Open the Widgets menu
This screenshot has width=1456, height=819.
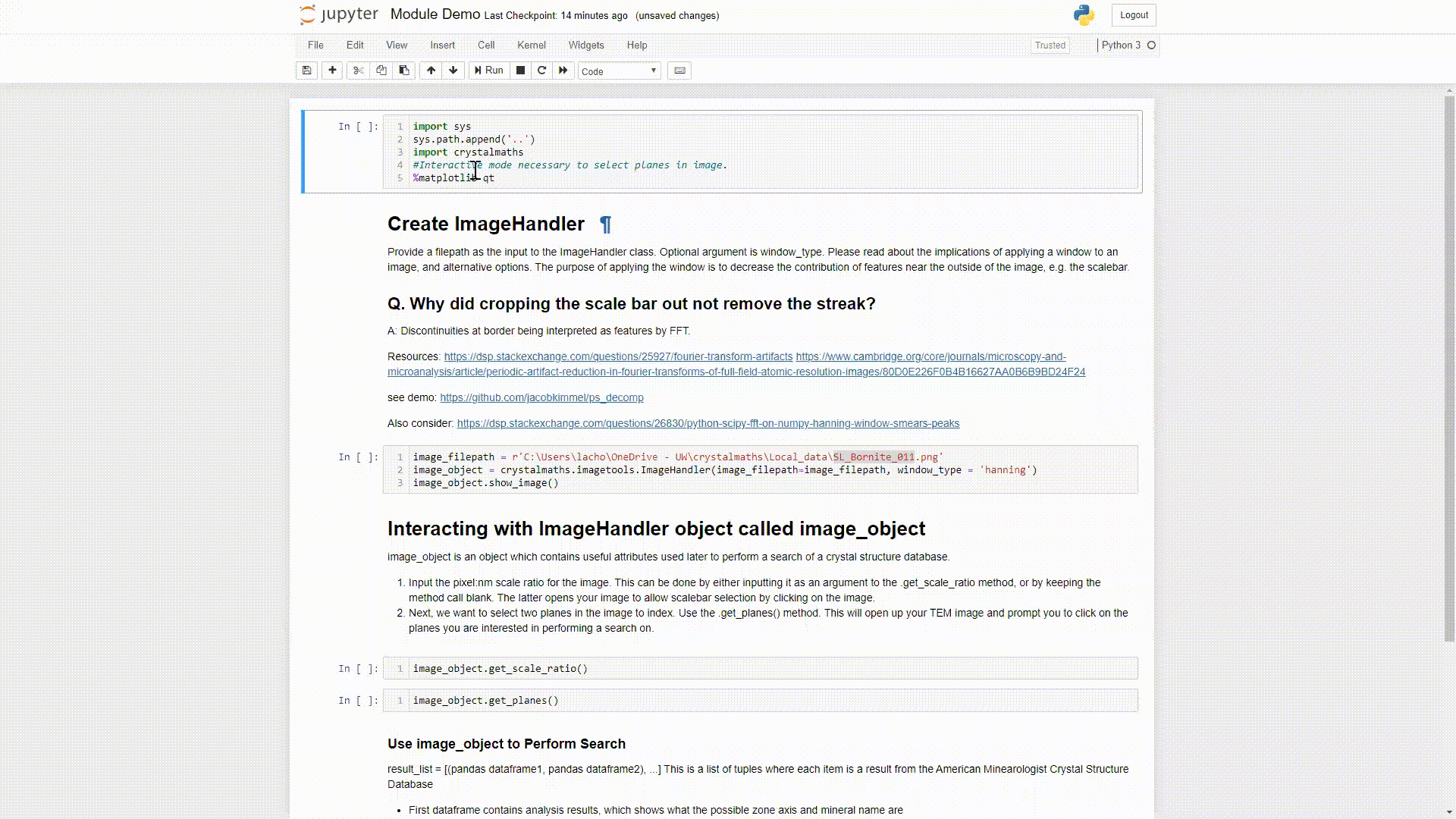coord(586,45)
